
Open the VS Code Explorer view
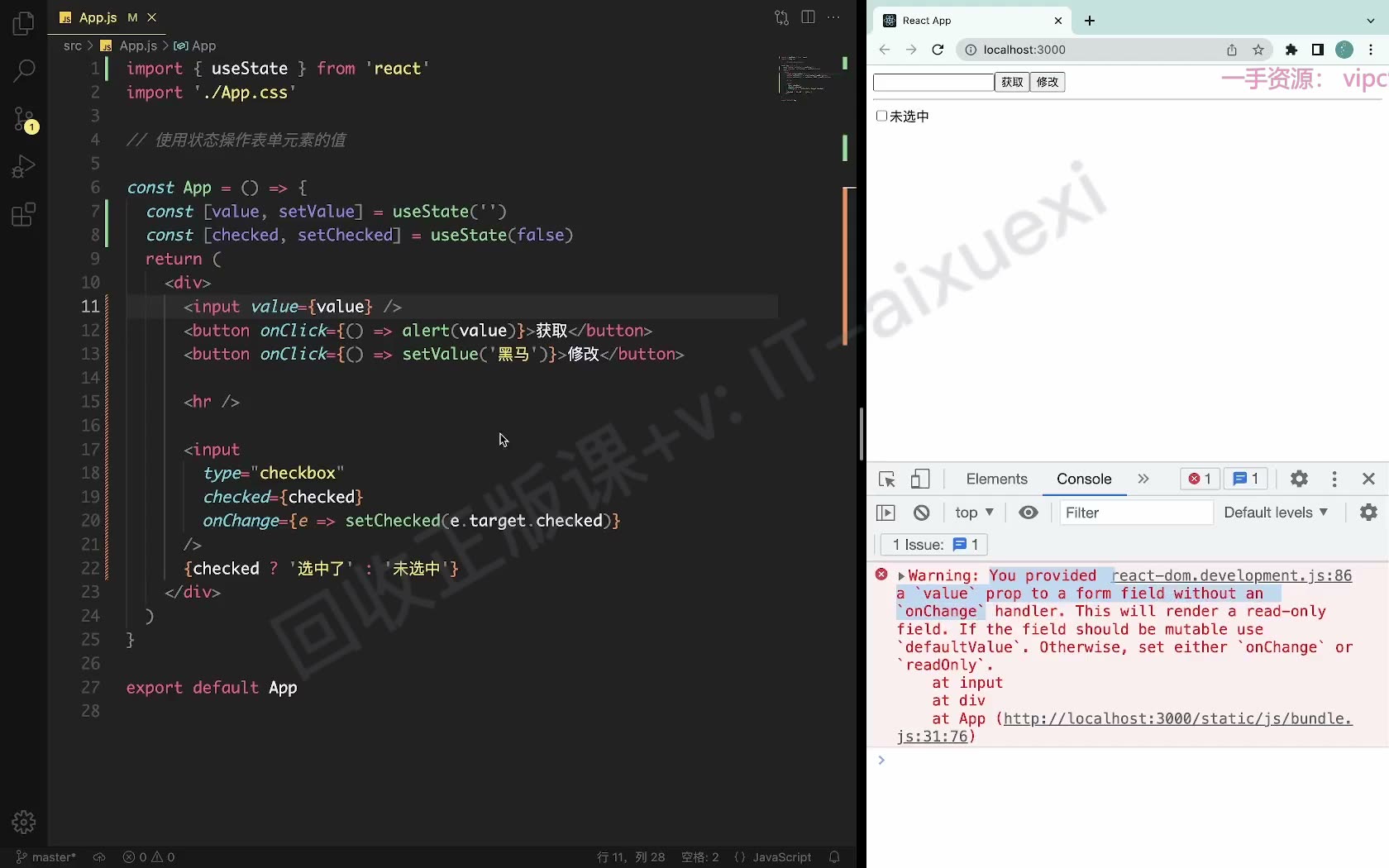pos(24,23)
